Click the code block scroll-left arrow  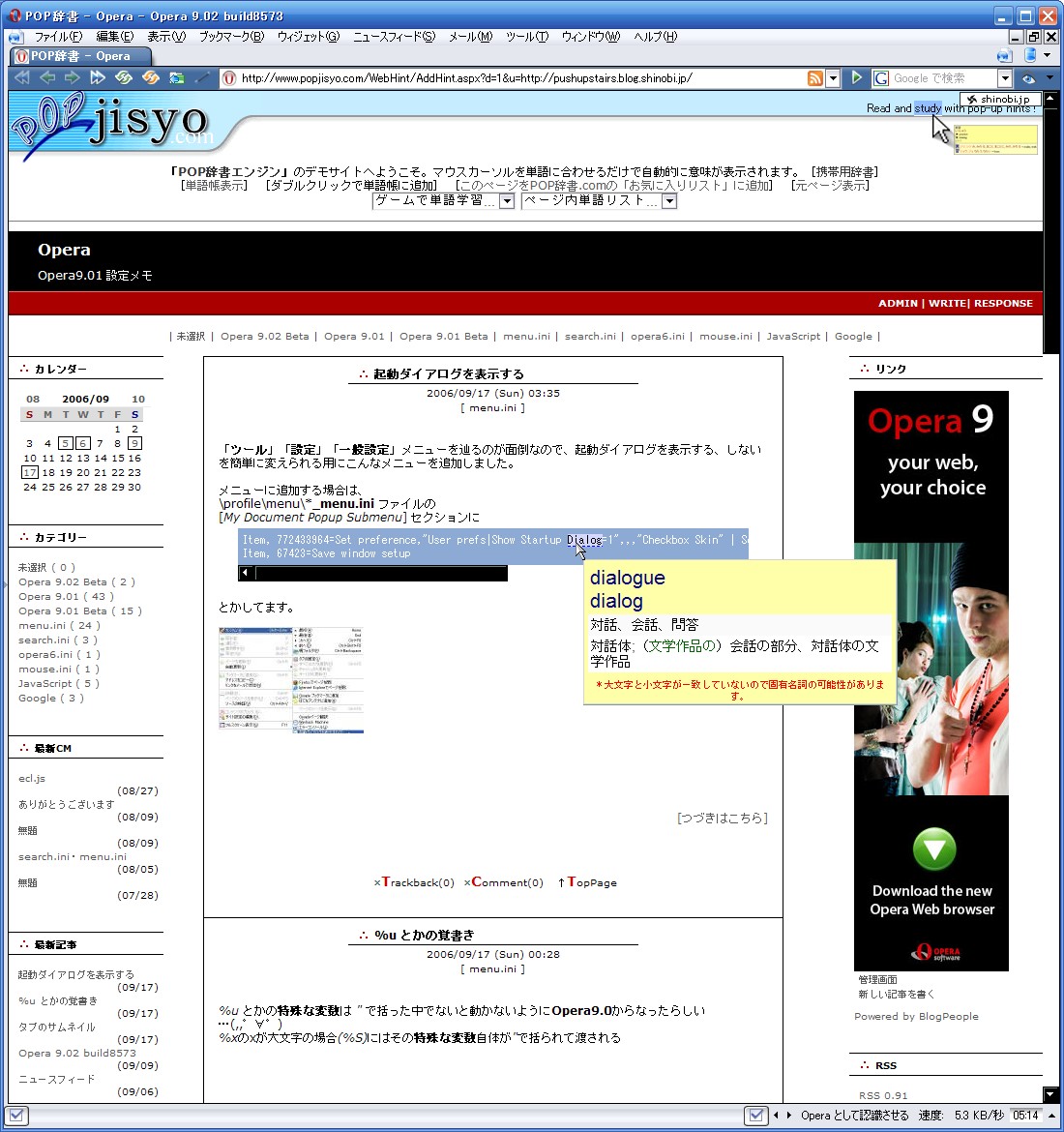246,573
